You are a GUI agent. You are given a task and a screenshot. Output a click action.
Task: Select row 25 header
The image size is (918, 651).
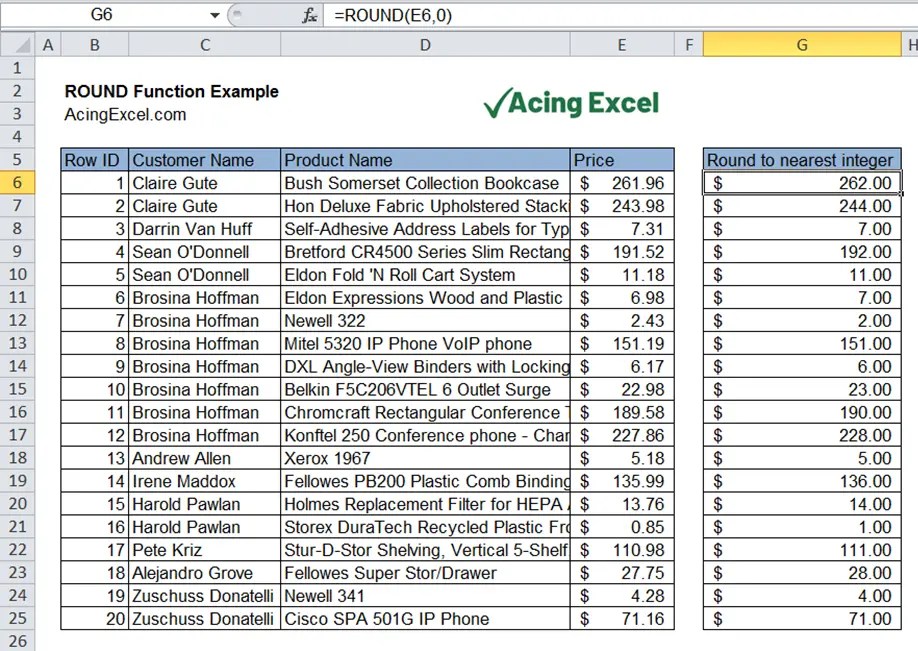point(18,618)
